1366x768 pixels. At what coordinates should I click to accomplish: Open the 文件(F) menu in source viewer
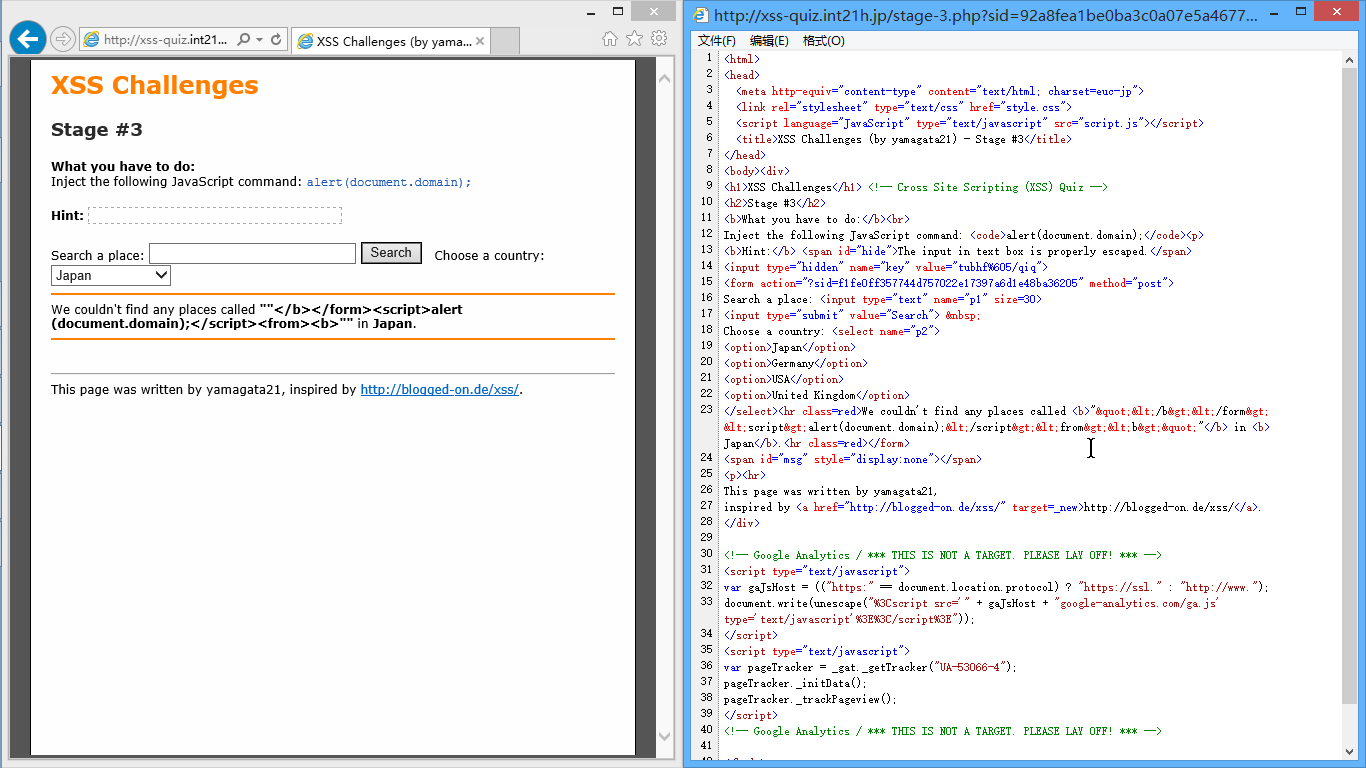[x=716, y=41]
